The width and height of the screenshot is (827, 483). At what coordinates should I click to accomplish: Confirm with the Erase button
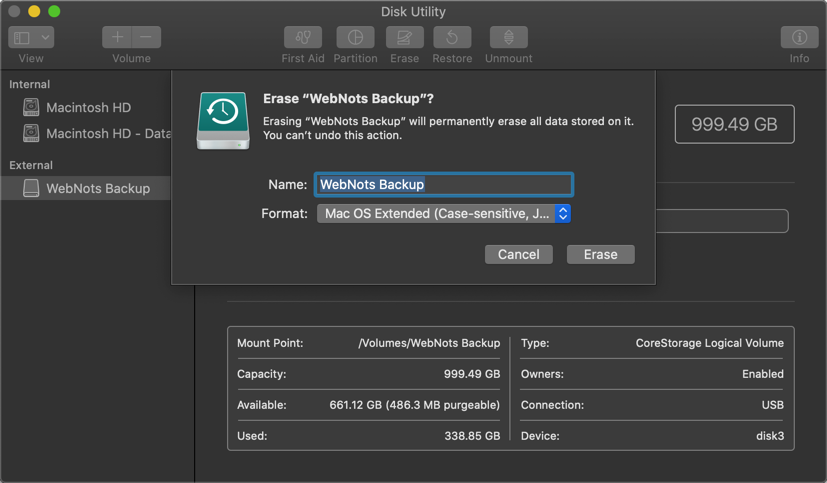pyautogui.click(x=600, y=254)
